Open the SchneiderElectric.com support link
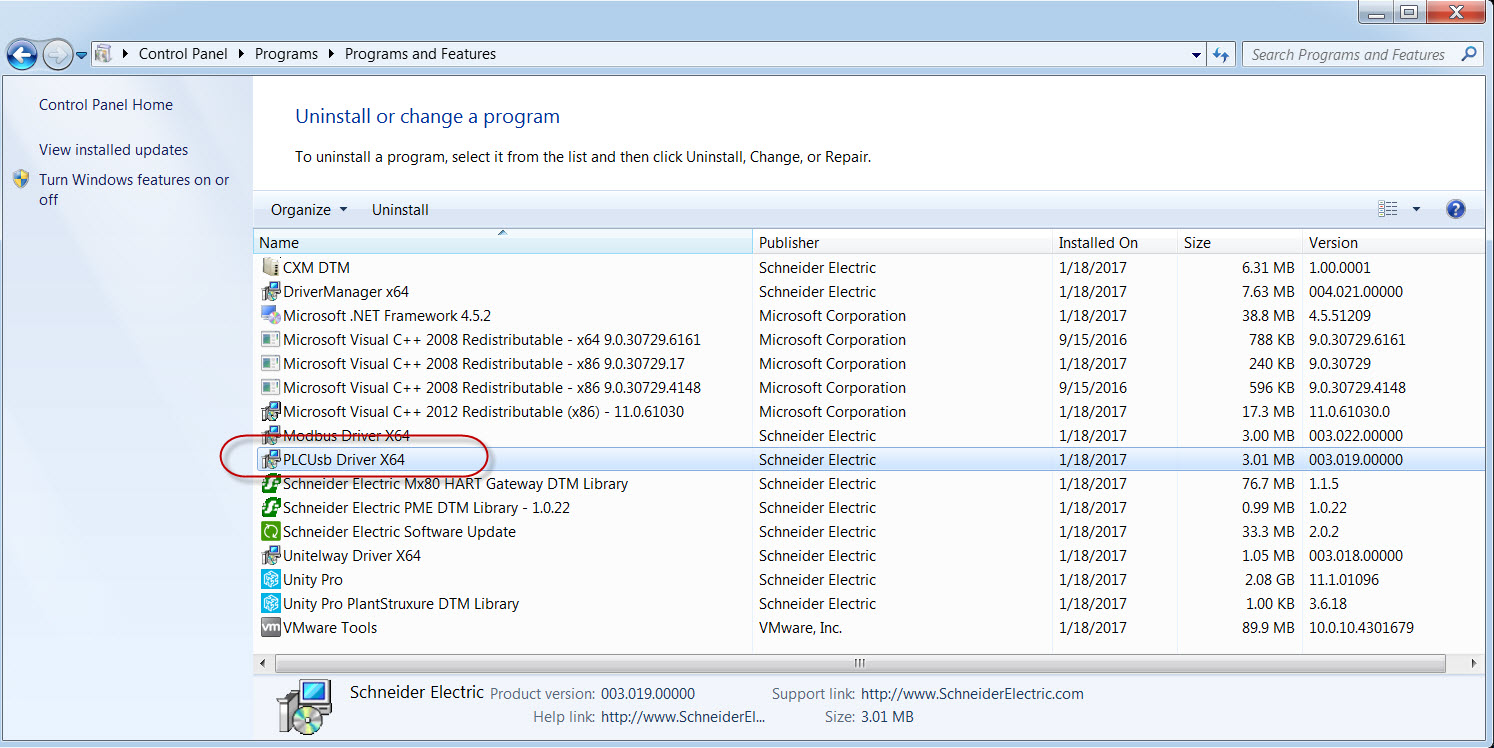Screen dimensions: 1494x748 [972, 693]
